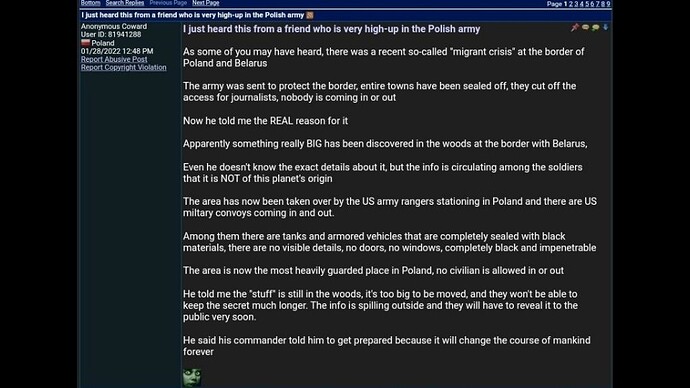Report Abusive Post
Viewport: 690px width, 388px height.
point(114,59)
